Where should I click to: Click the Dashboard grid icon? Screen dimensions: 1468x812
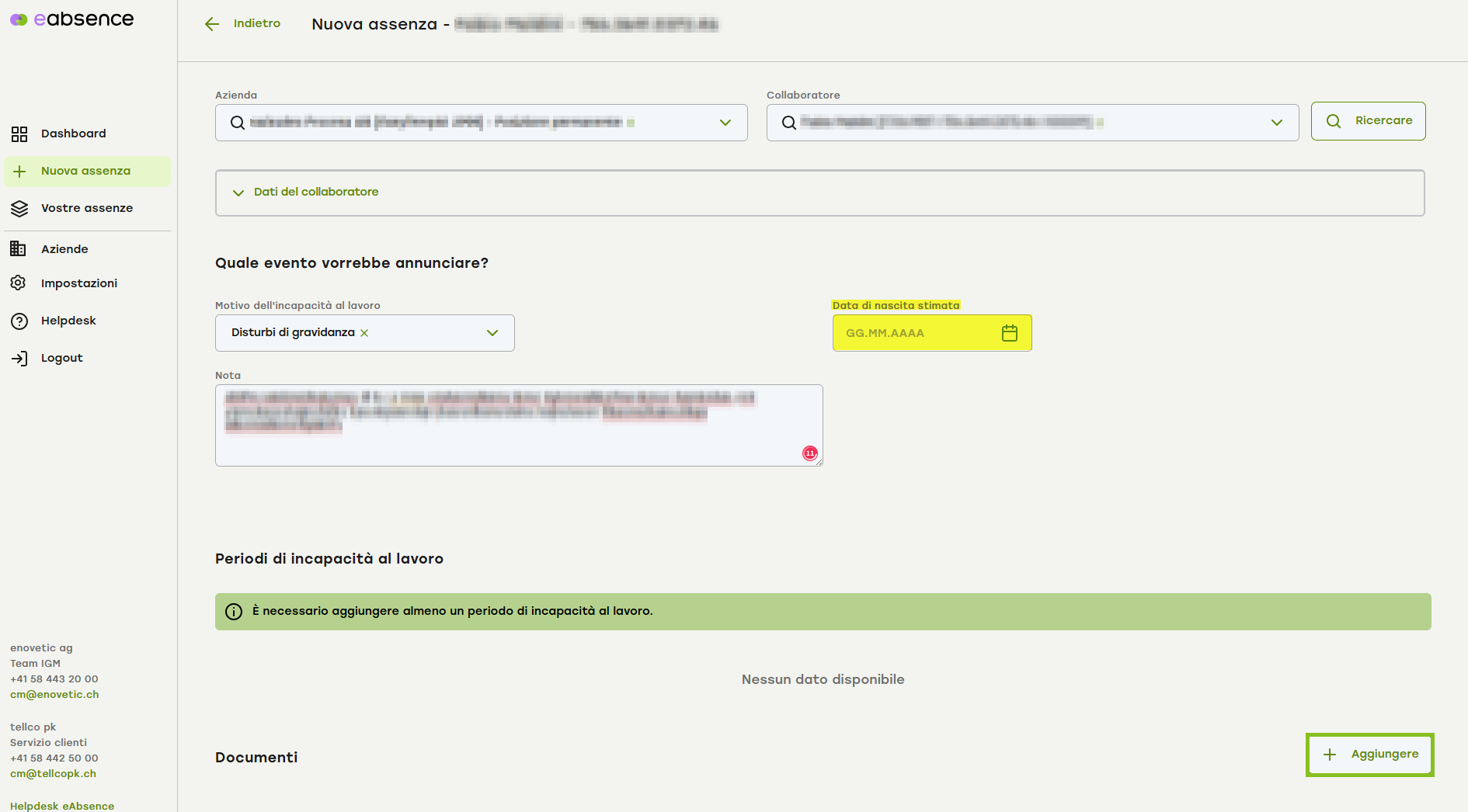click(x=19, y=134)
